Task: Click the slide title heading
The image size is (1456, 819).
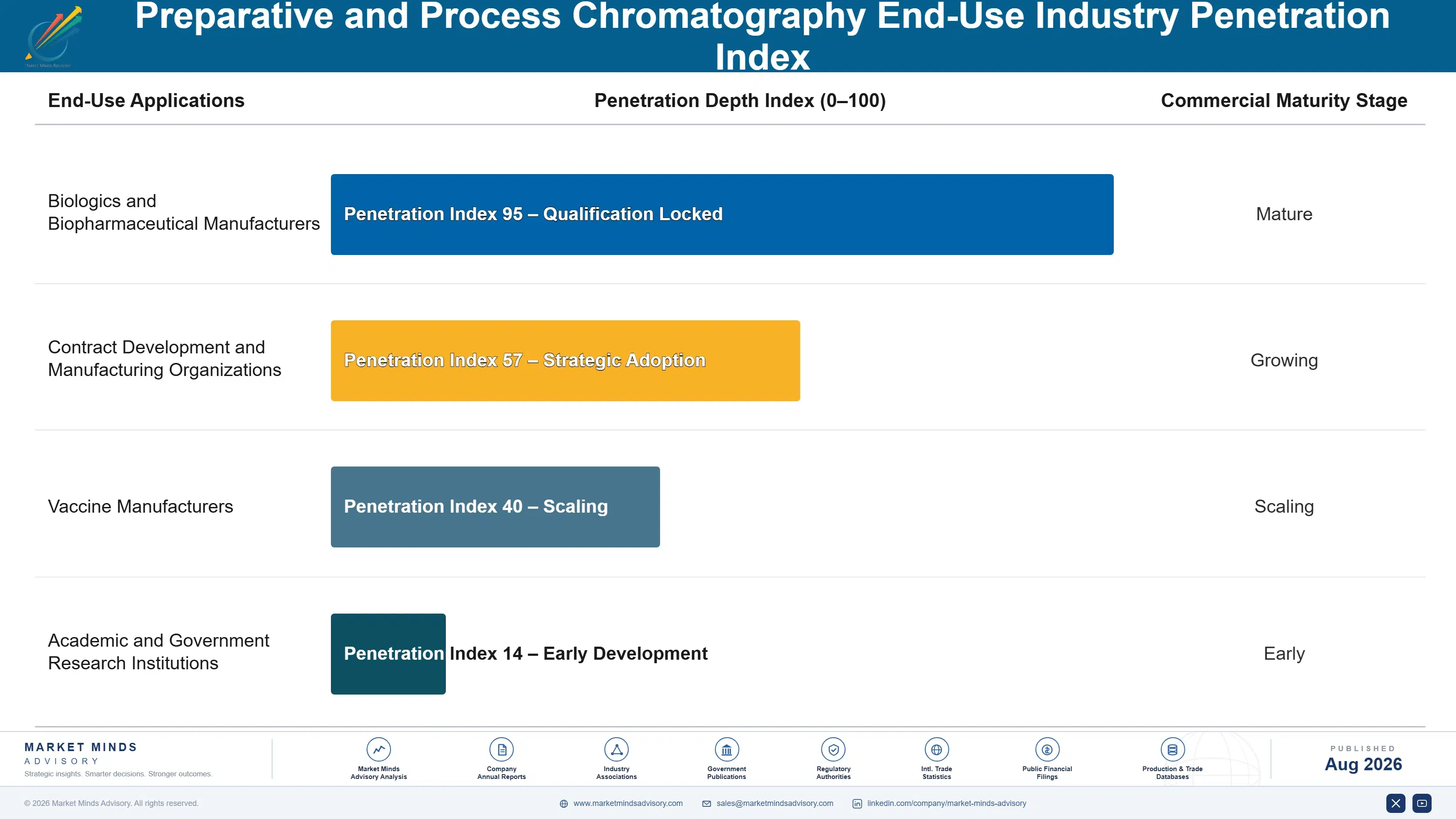Action: click(762, 36)
